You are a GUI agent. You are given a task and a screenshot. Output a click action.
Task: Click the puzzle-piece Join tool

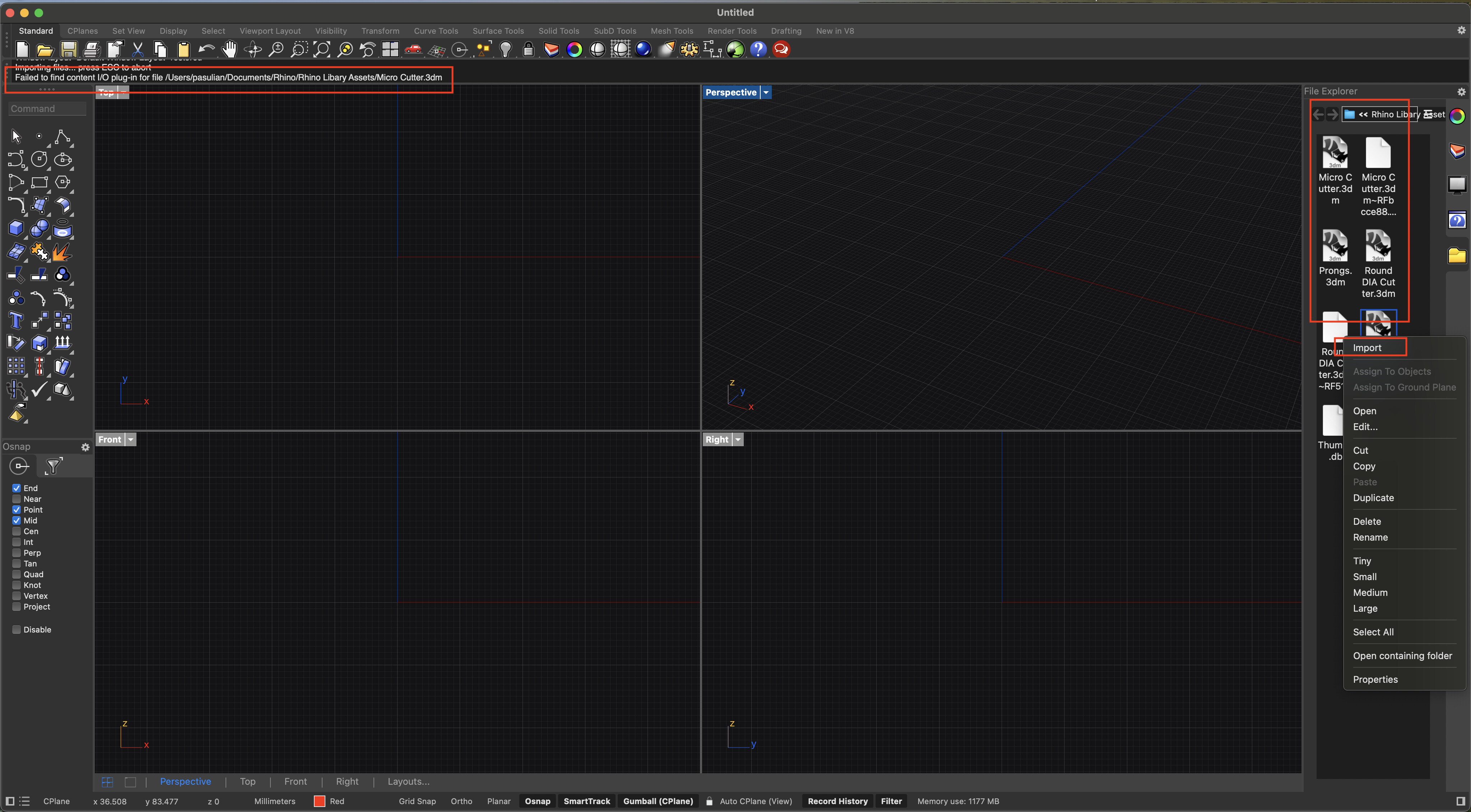(39, 252)
